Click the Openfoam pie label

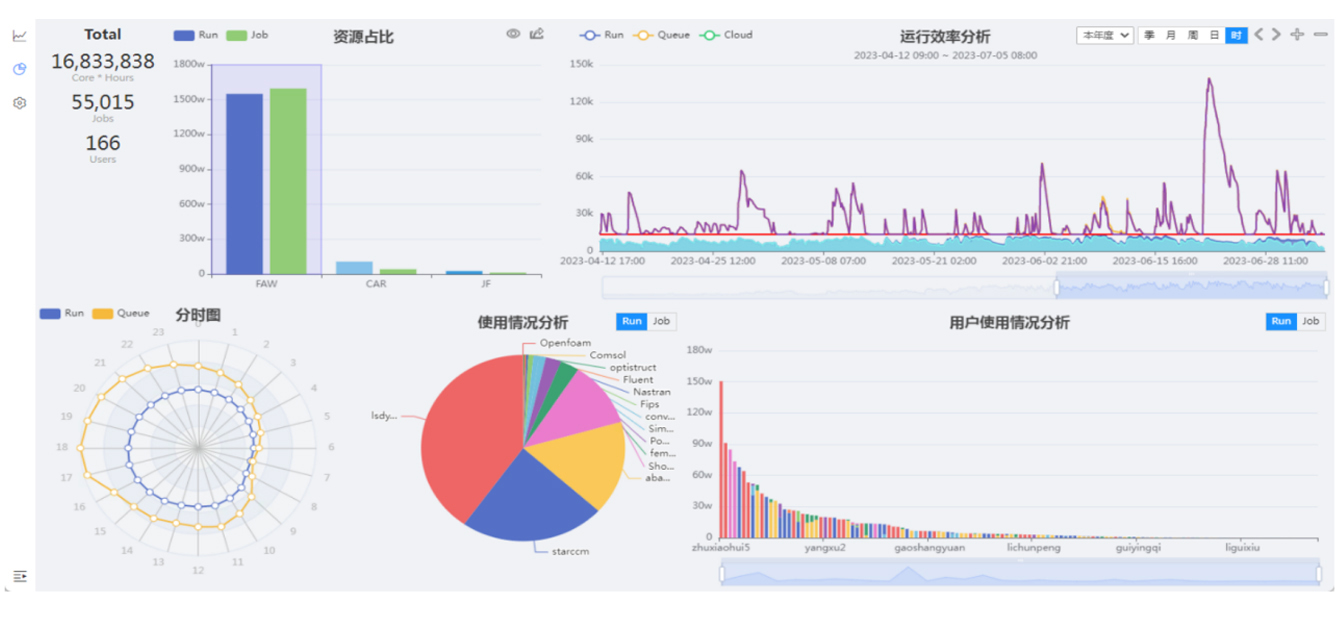click(x=566, y=342)
